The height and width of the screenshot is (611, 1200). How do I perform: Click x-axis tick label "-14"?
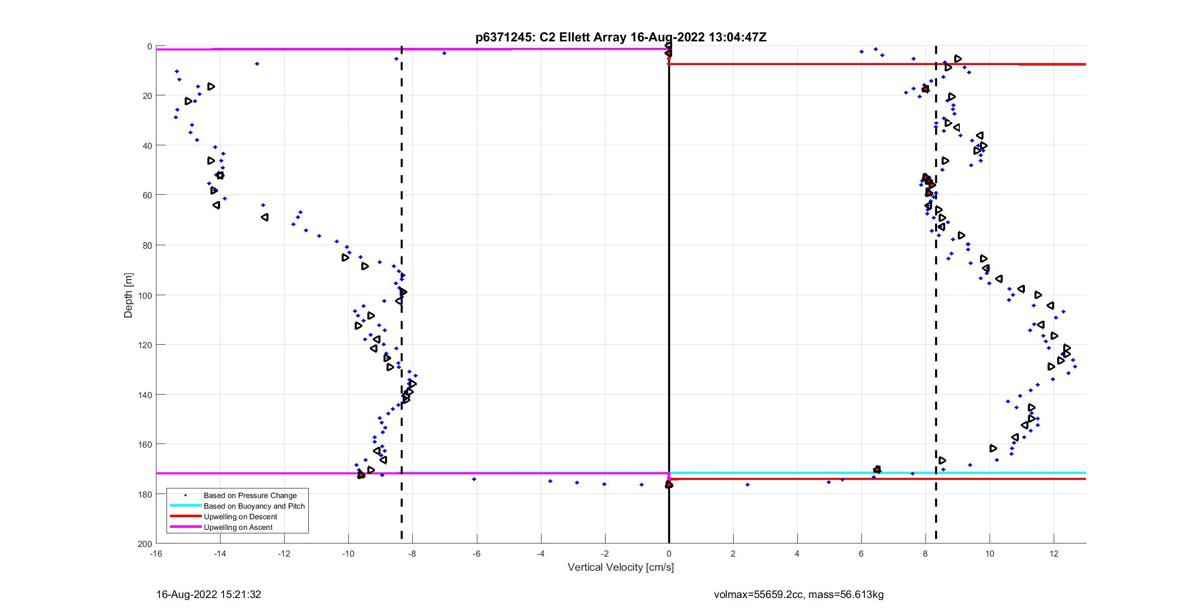click(219, 553)
